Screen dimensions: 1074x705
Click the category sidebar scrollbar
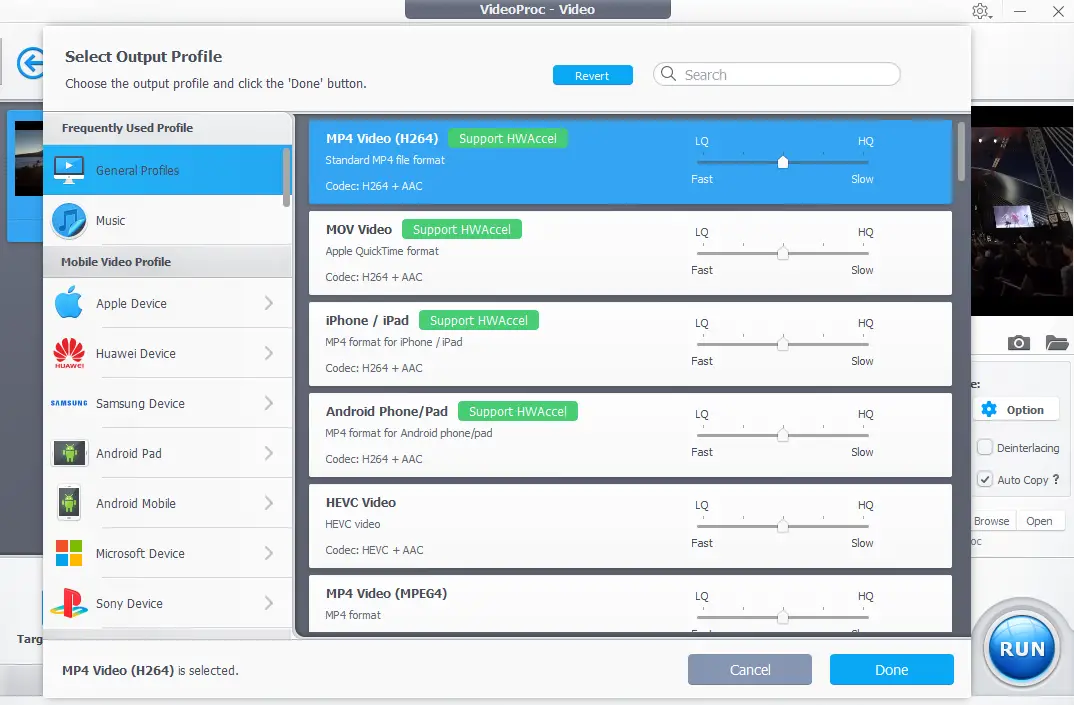click(x=286, y=178)
